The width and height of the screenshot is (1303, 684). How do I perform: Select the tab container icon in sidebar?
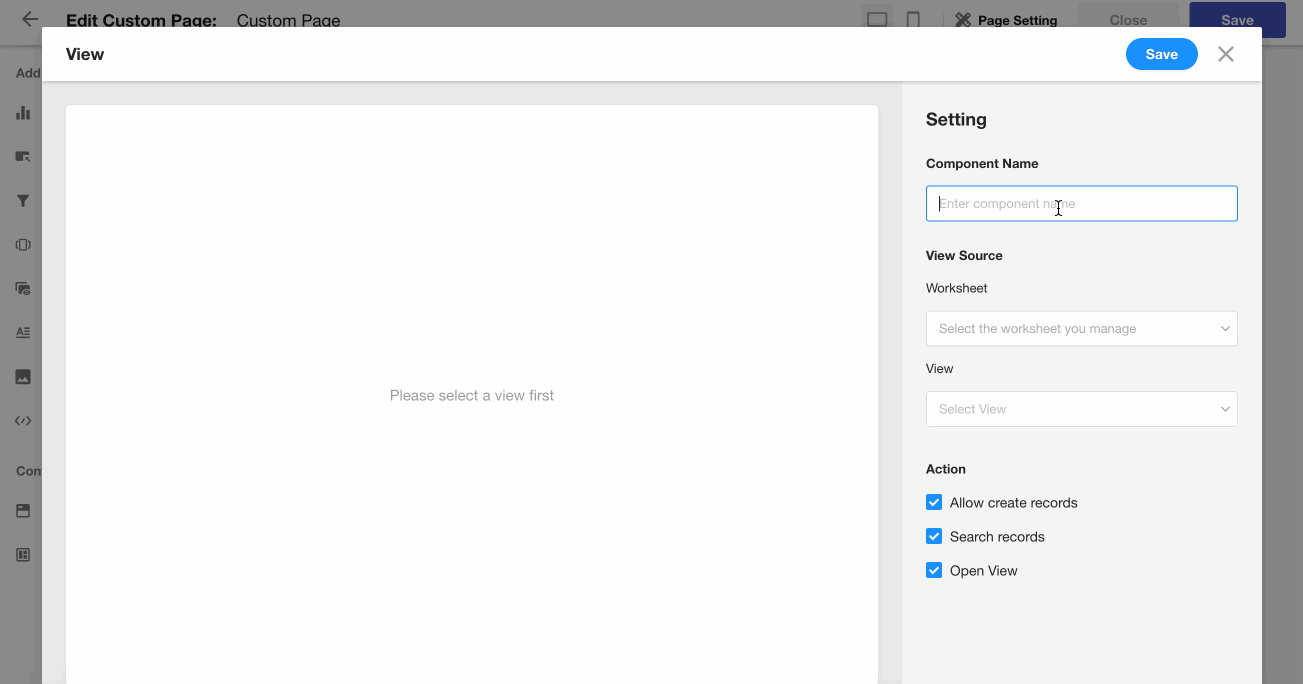[23, 511]
